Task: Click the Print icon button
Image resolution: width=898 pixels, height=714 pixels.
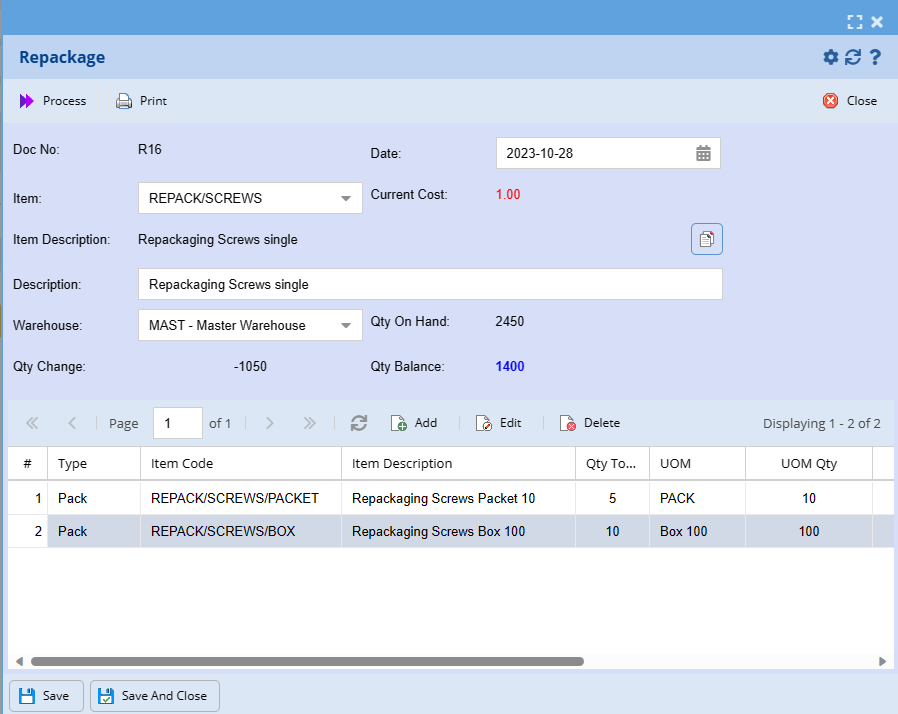Action: 124,101
